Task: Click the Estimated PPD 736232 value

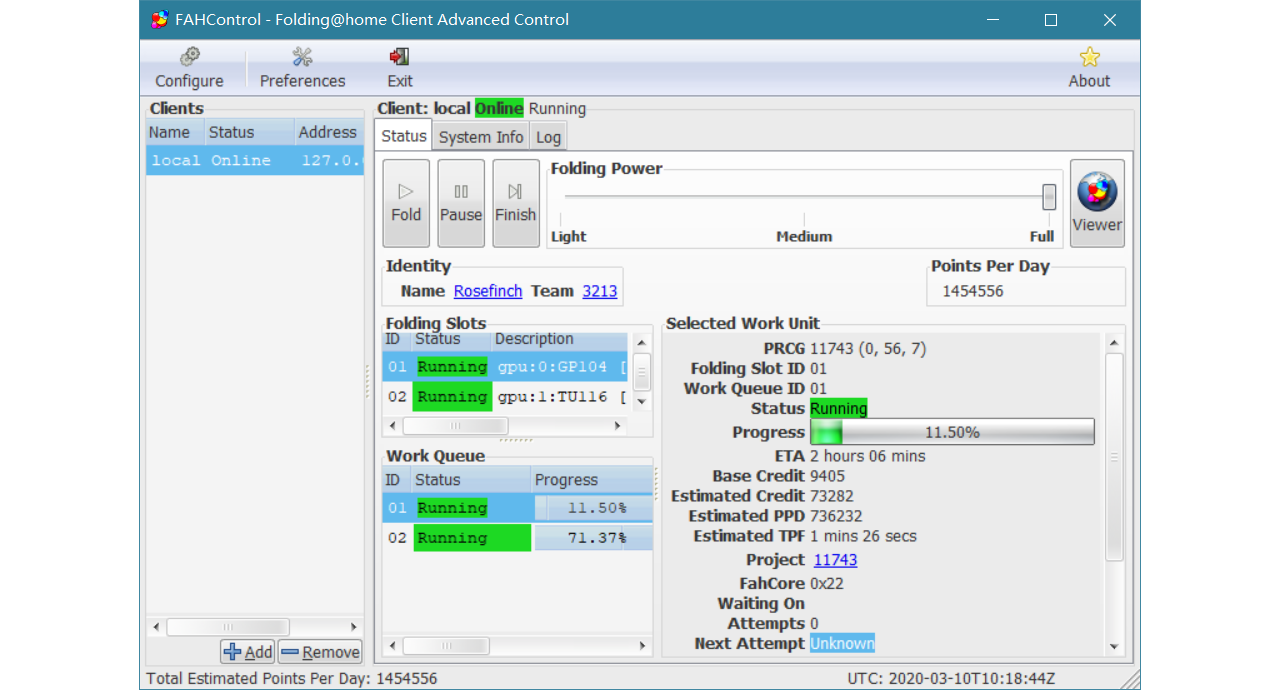Action: [836, 516]
